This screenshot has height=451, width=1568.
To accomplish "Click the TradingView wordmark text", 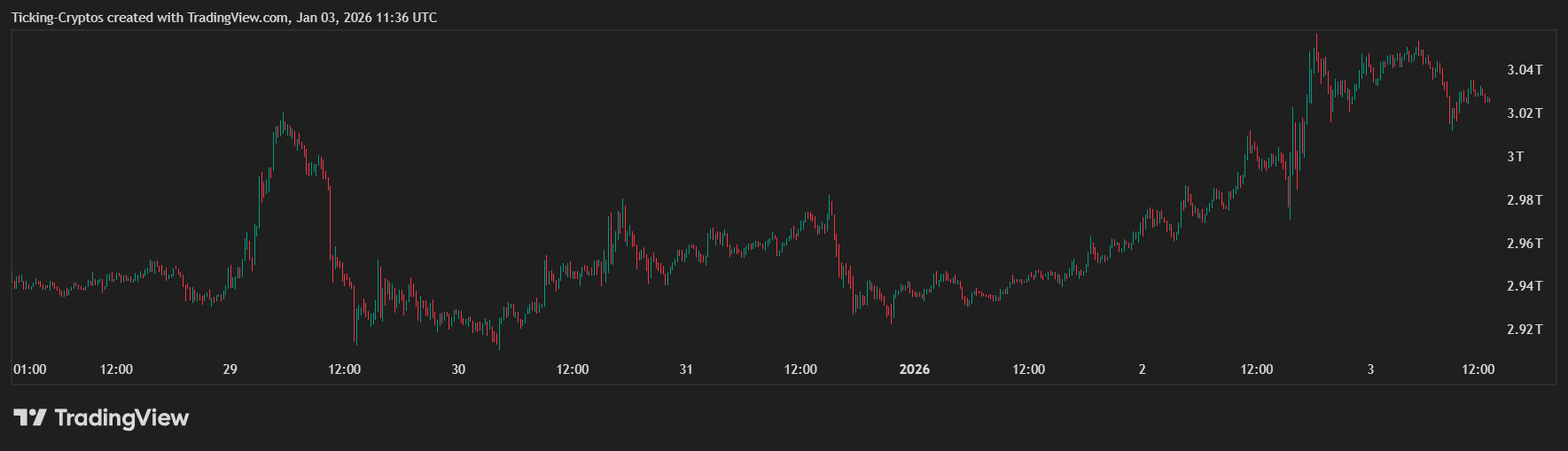I will point(121,417).
